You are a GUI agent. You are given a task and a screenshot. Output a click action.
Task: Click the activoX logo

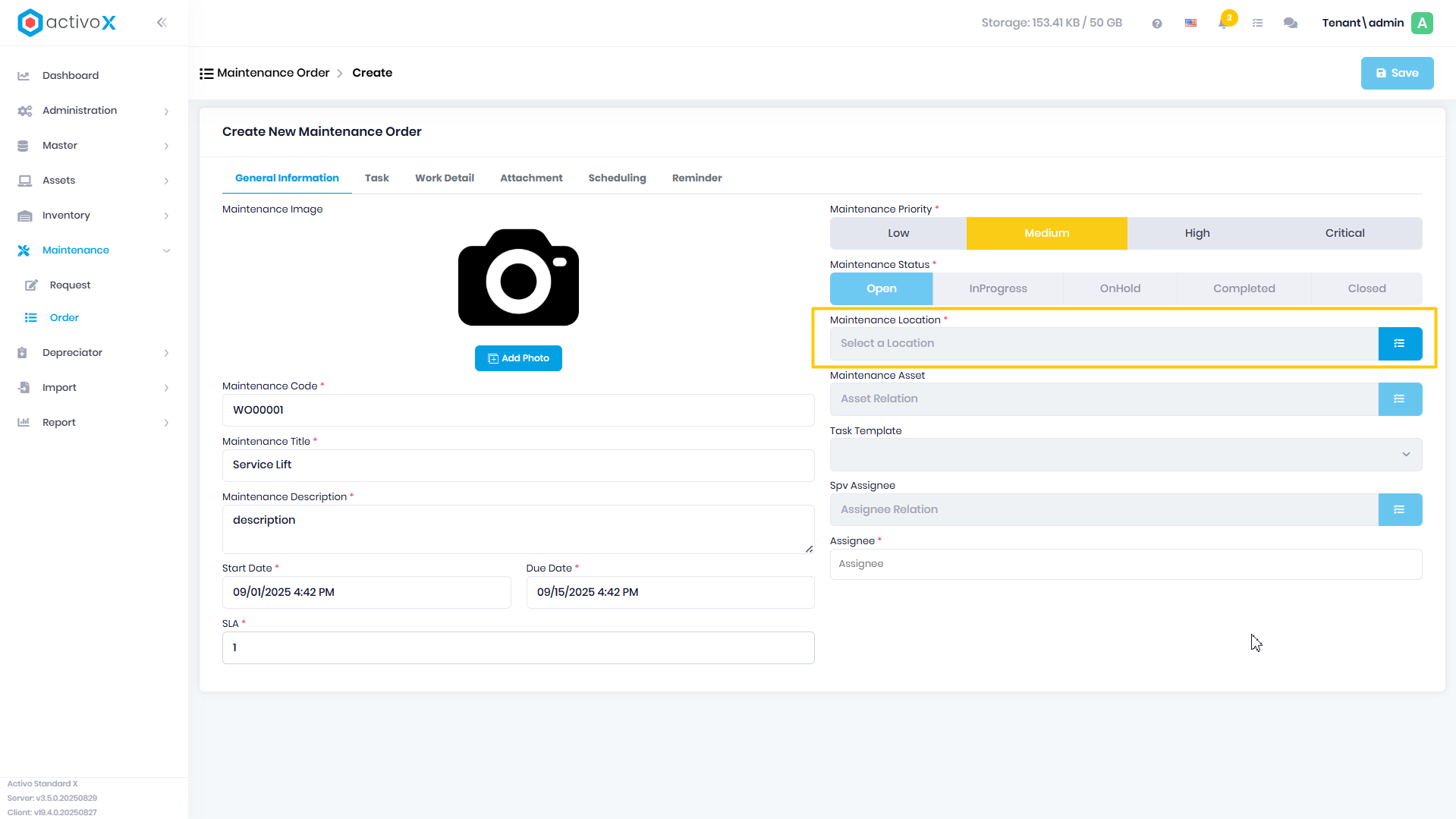tap(67, 23)
